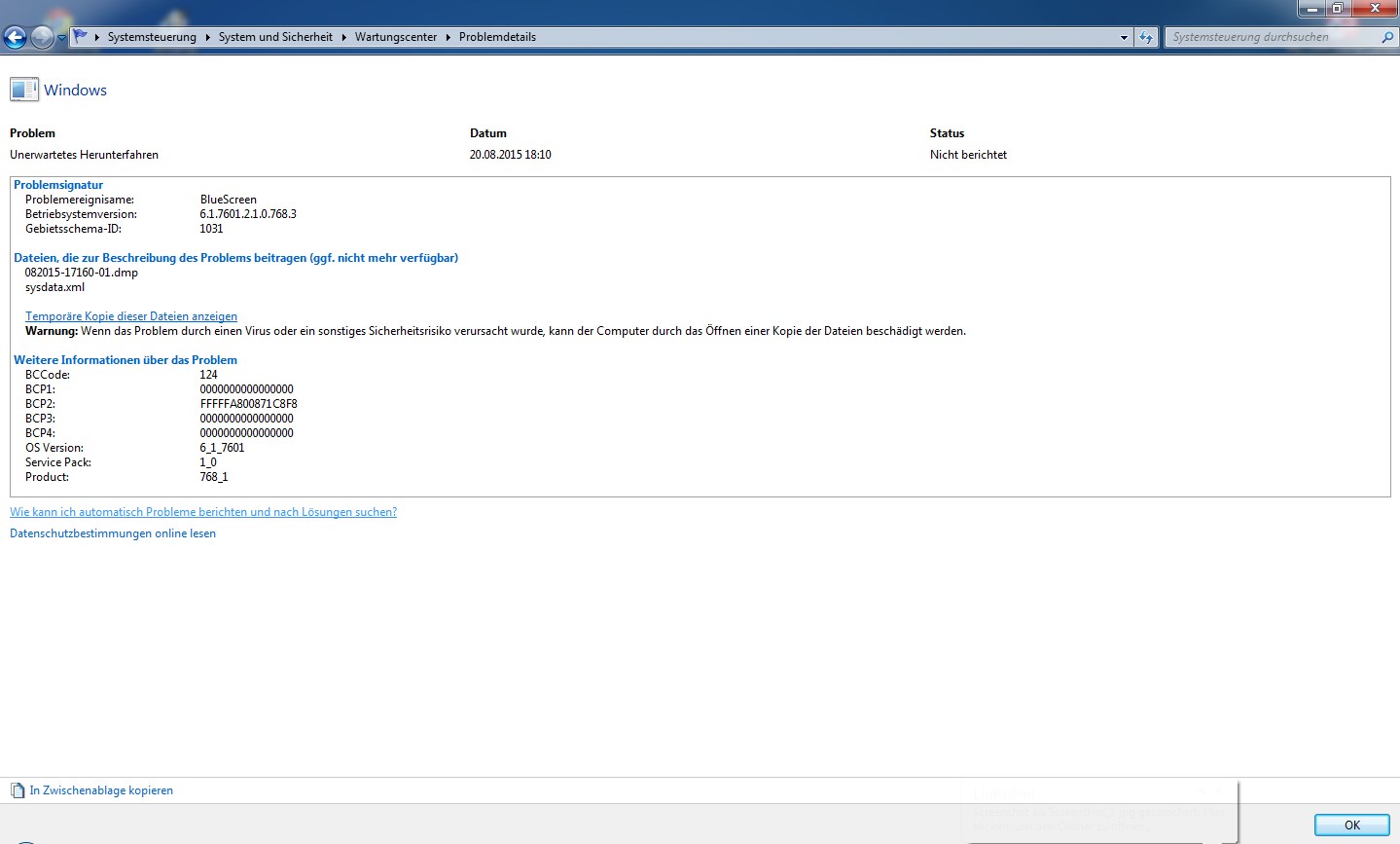Select Problemdetails breadcrumb

coord(497,37)
